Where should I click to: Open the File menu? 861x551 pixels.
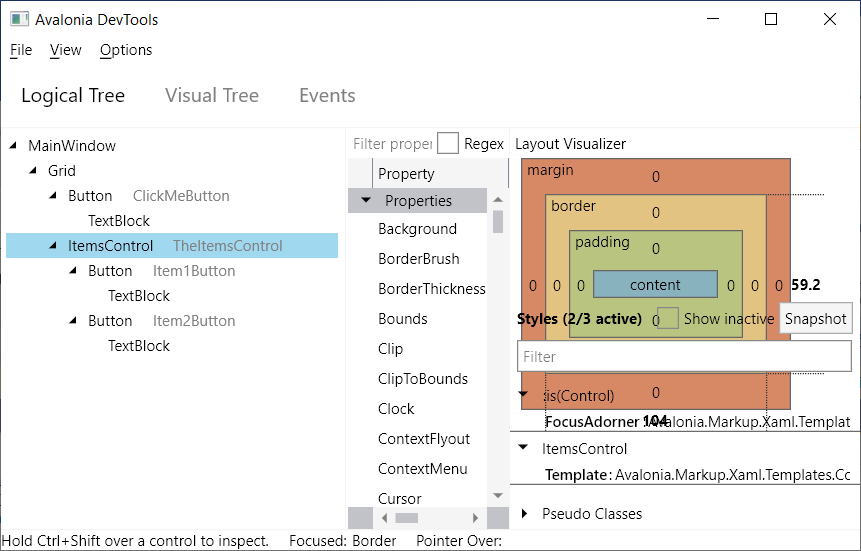tap(21, 50)
